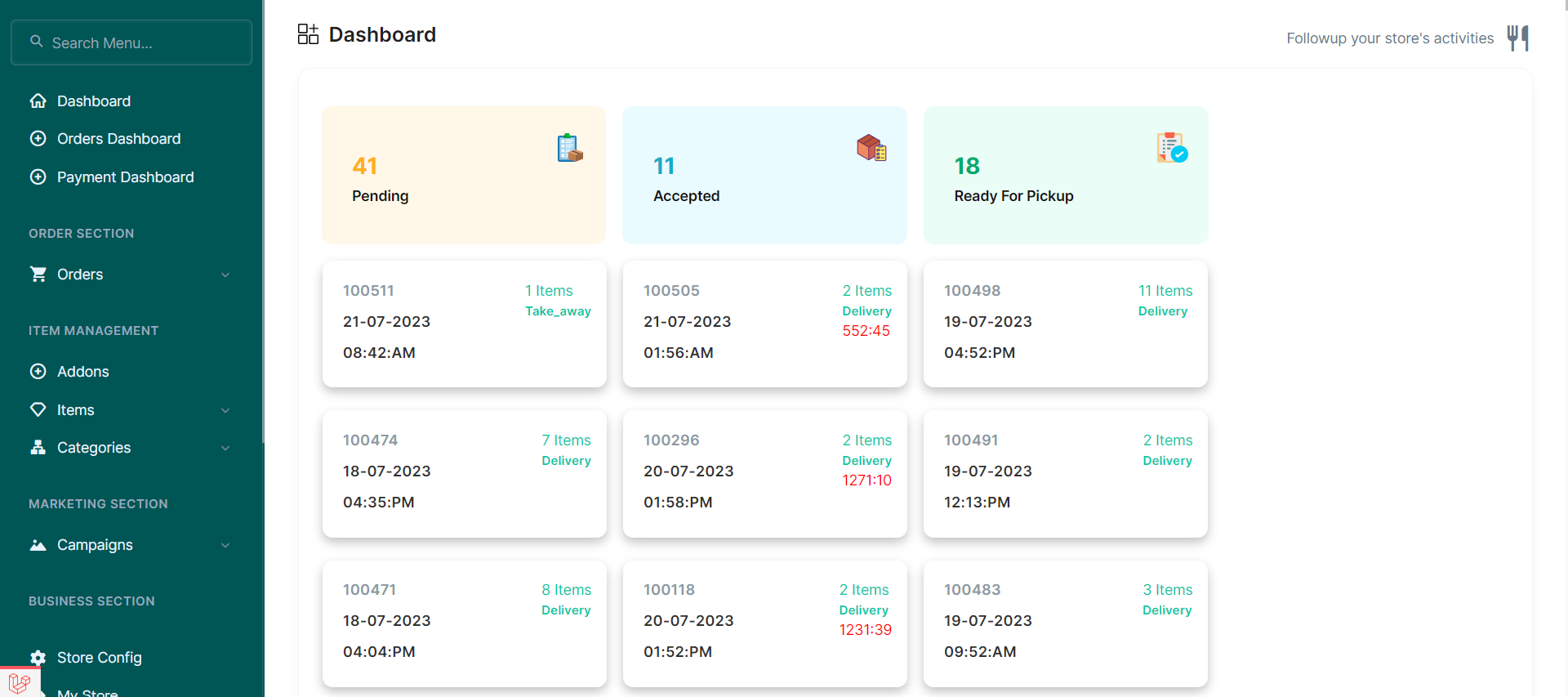Open order 100511 take-away card

coord(464,324)
